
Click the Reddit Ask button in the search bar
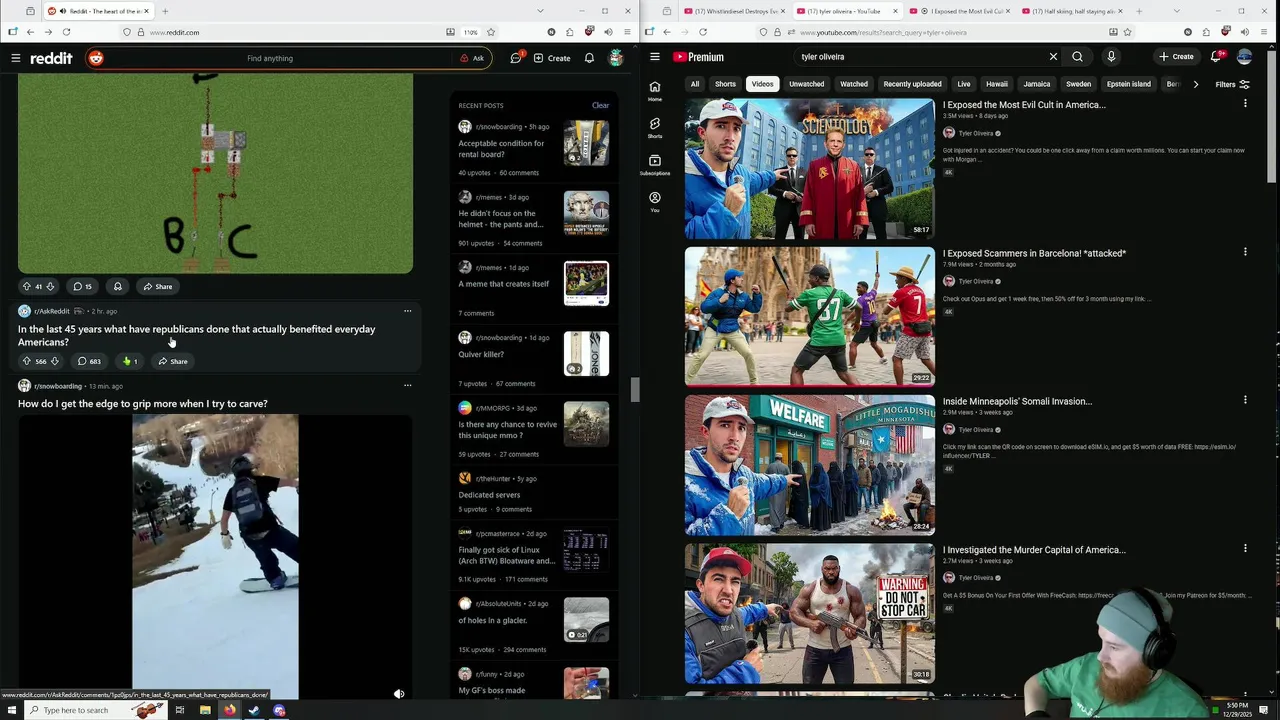coord(472,58)
